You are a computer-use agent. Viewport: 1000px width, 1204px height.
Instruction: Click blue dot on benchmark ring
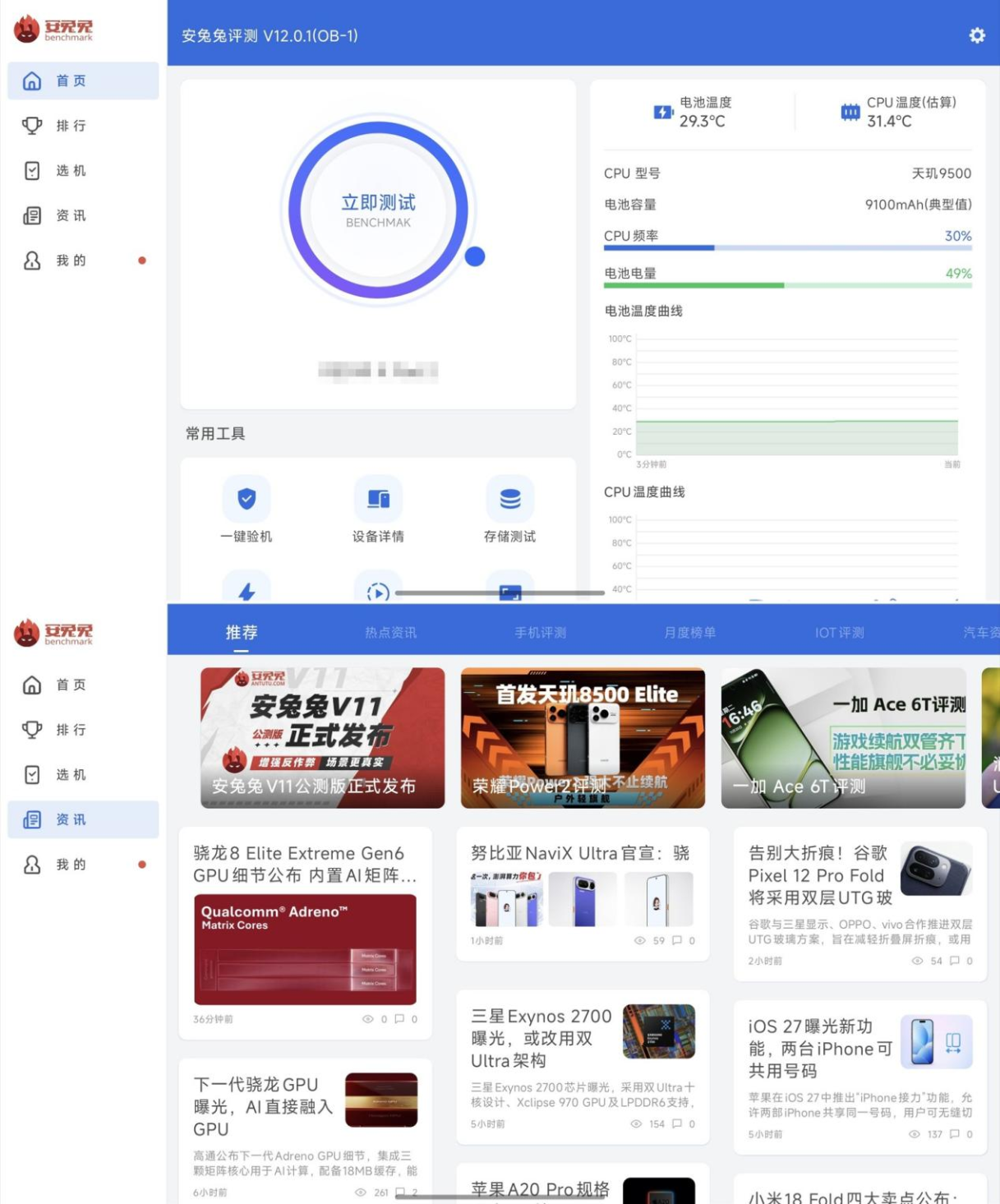pos(475,256)
